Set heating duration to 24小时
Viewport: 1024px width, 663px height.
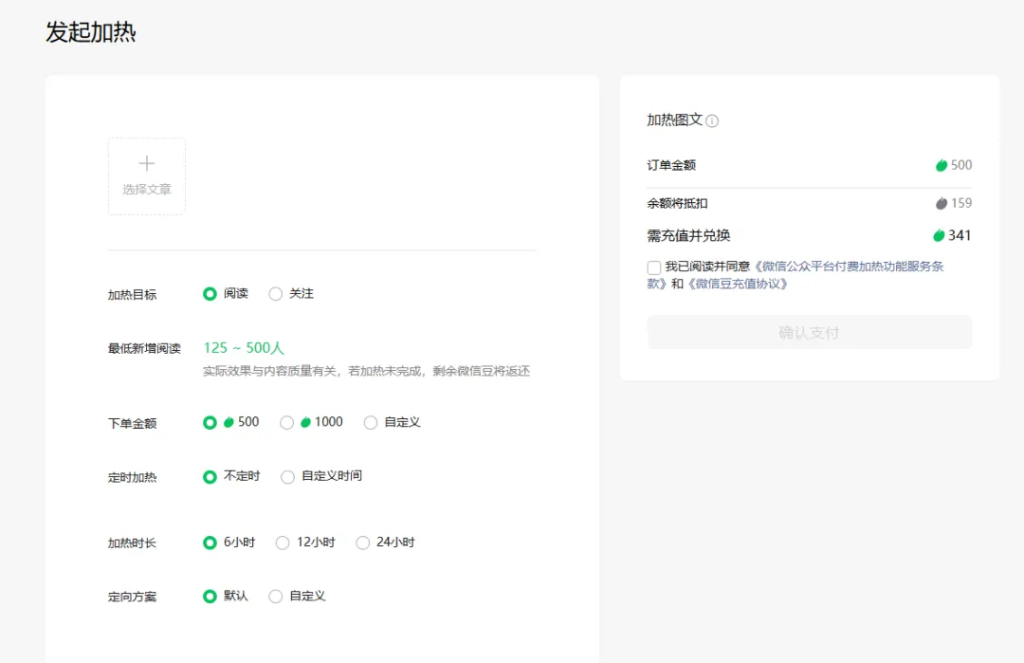(362, 542)
